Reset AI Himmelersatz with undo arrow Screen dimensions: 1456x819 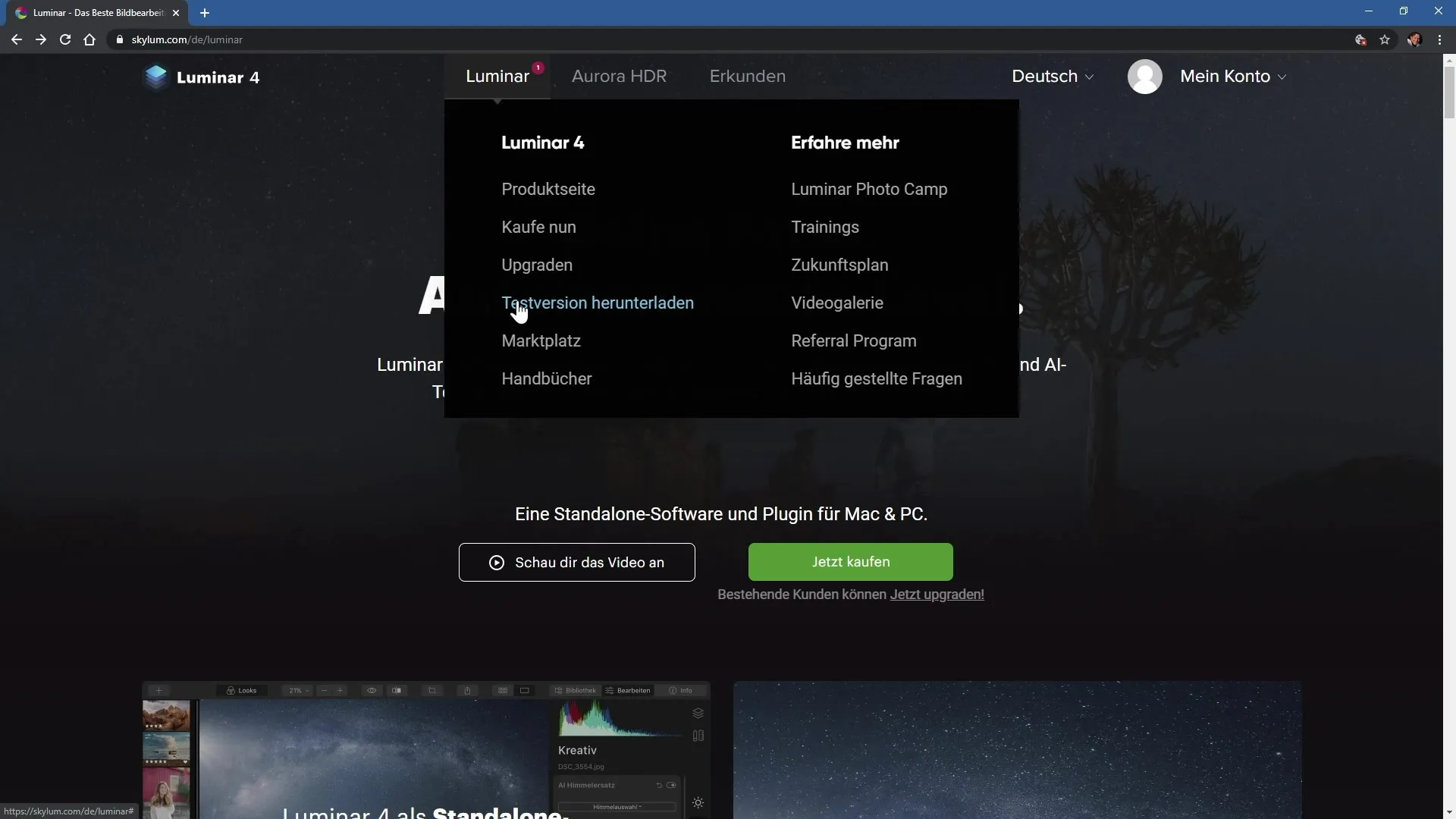(x=659, y=786)
